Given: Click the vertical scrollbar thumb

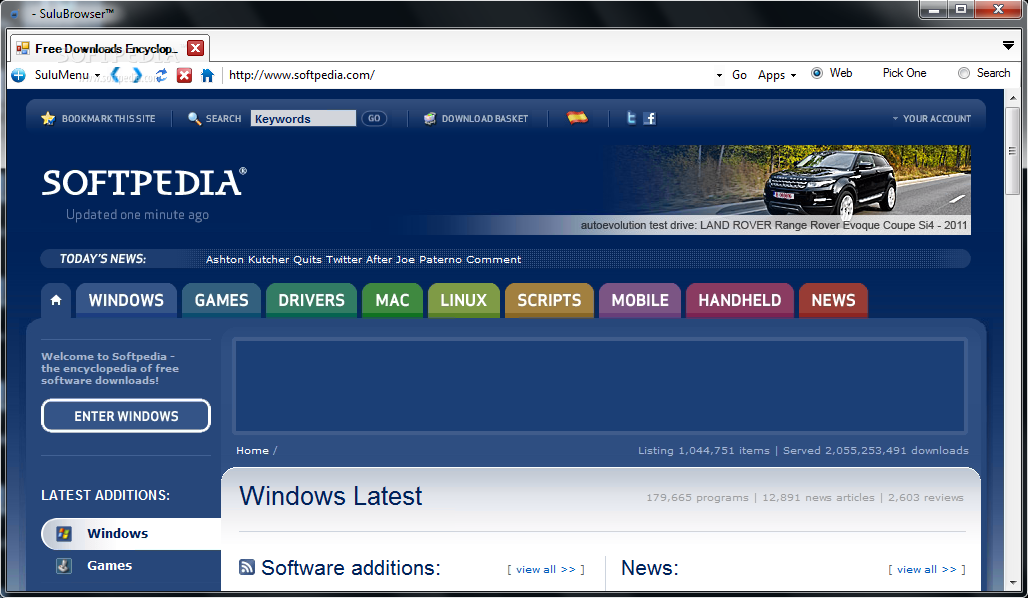Looking at the screenshot, I should 1012,151.
